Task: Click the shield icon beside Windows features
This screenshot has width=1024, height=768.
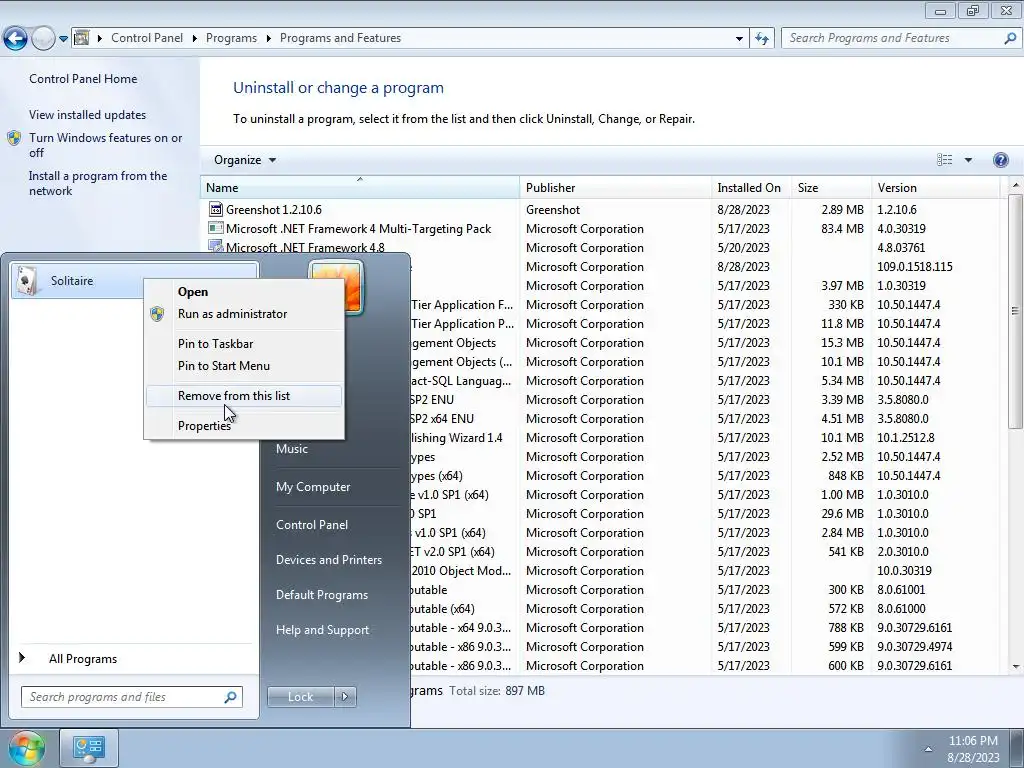Action: (14, 138)
